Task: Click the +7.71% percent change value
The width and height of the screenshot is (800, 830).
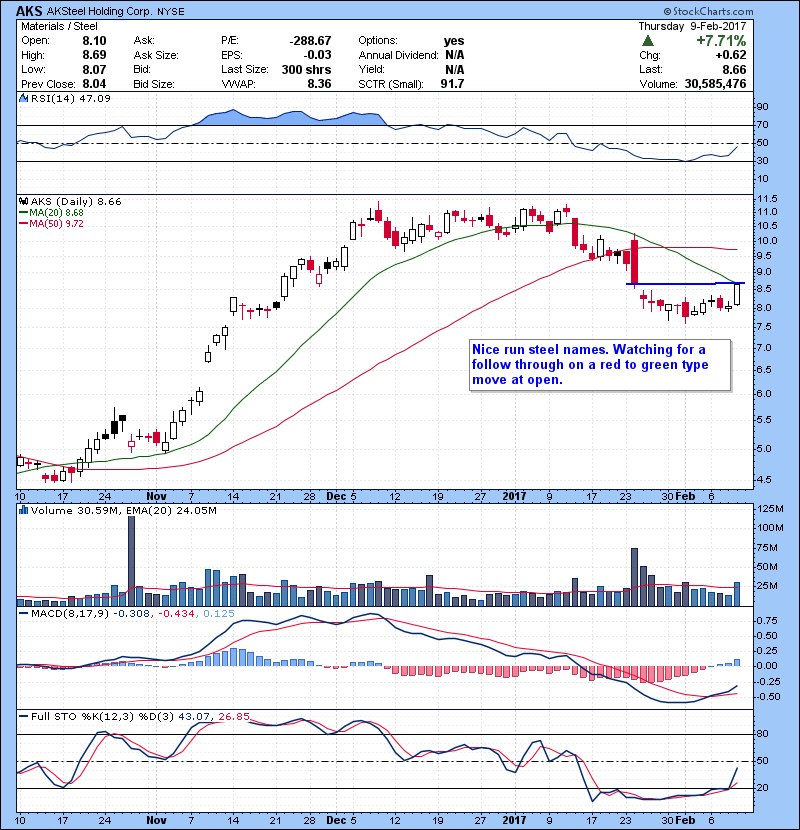Action: (721, 41)
